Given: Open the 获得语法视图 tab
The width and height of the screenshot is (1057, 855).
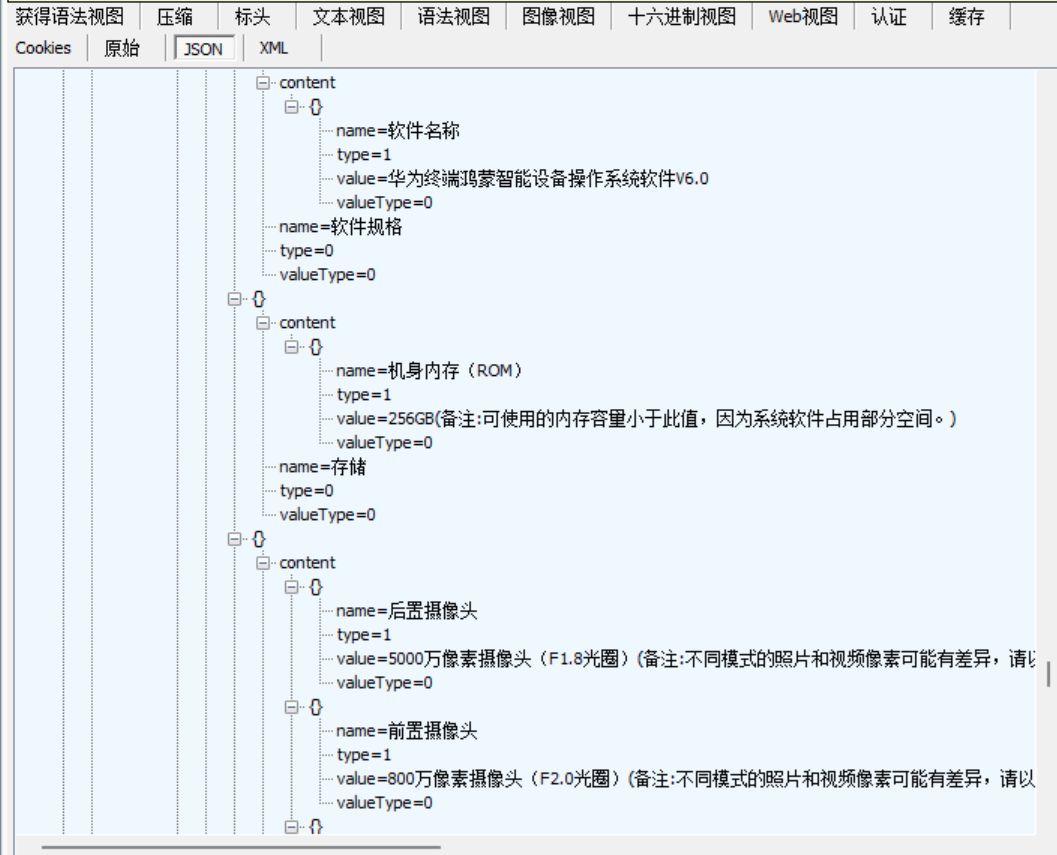Looking at the screenshot, I should [x=69, y=16].
